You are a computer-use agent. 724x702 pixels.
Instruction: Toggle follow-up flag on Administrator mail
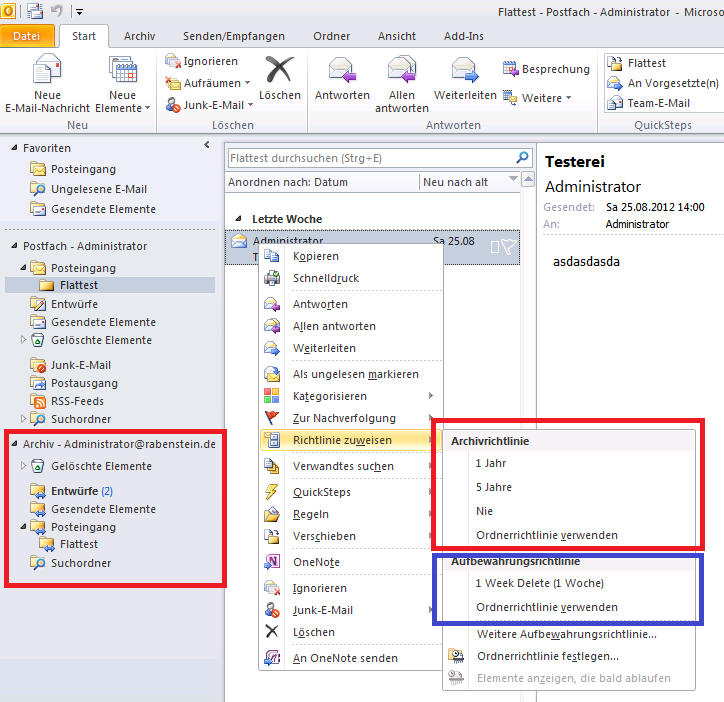[x=509, y=247]
